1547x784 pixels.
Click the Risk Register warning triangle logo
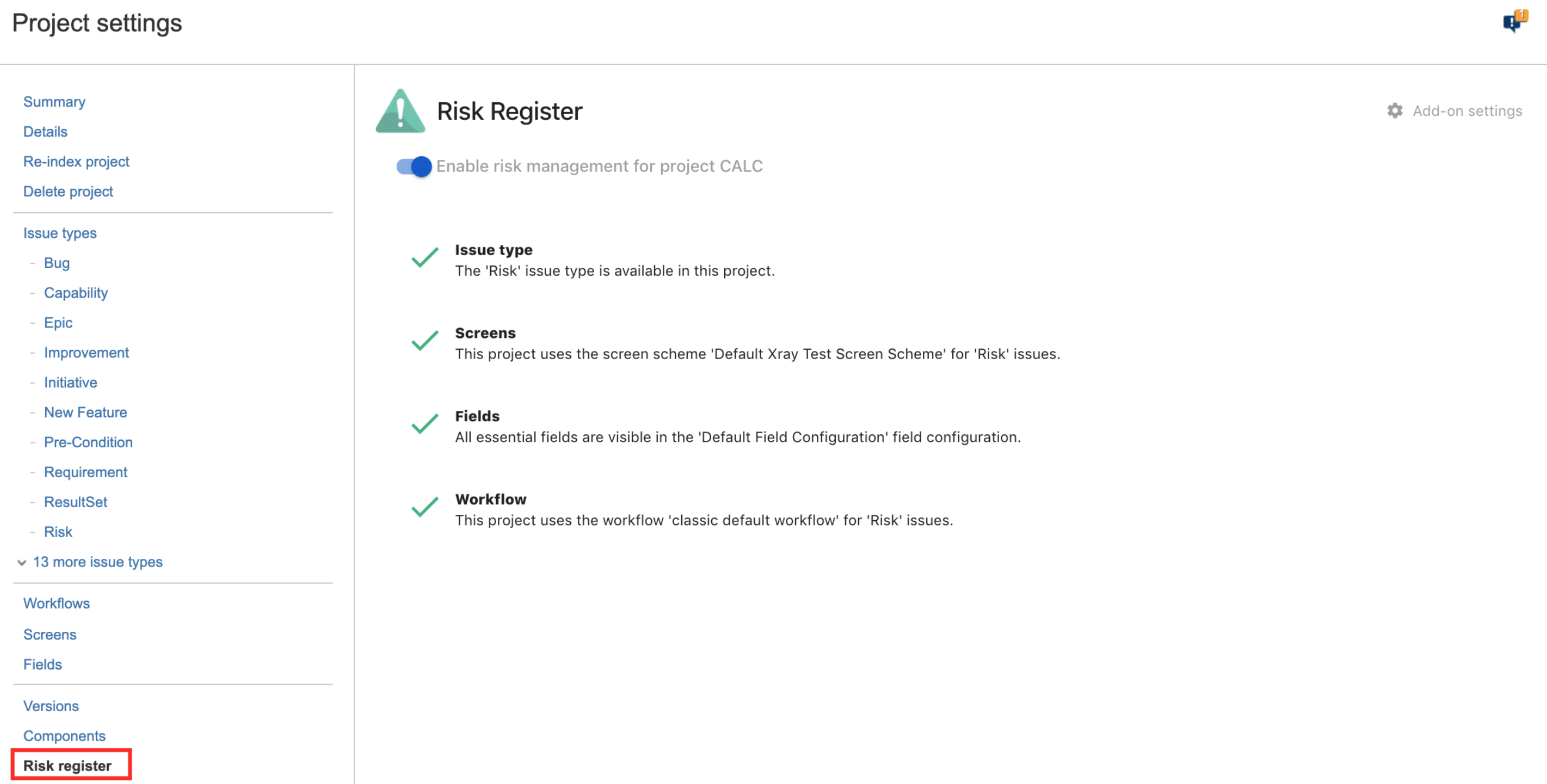(x=400, y=111)
